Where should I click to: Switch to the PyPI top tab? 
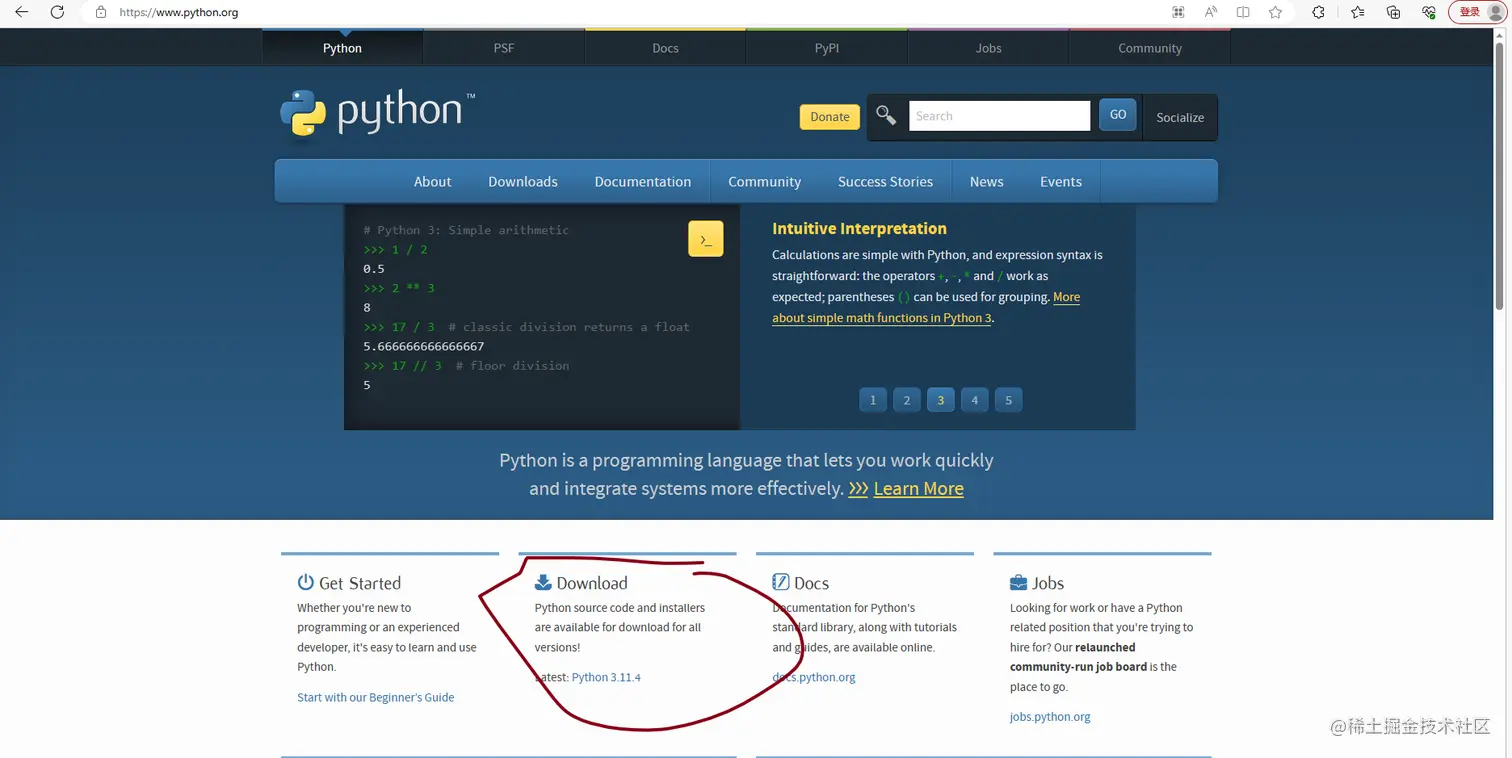(827, 48)
